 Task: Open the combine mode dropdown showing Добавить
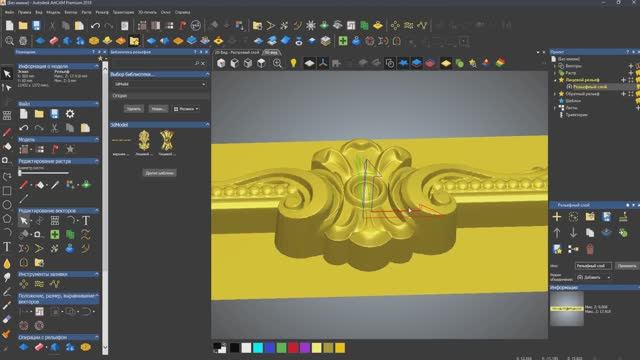594,277
